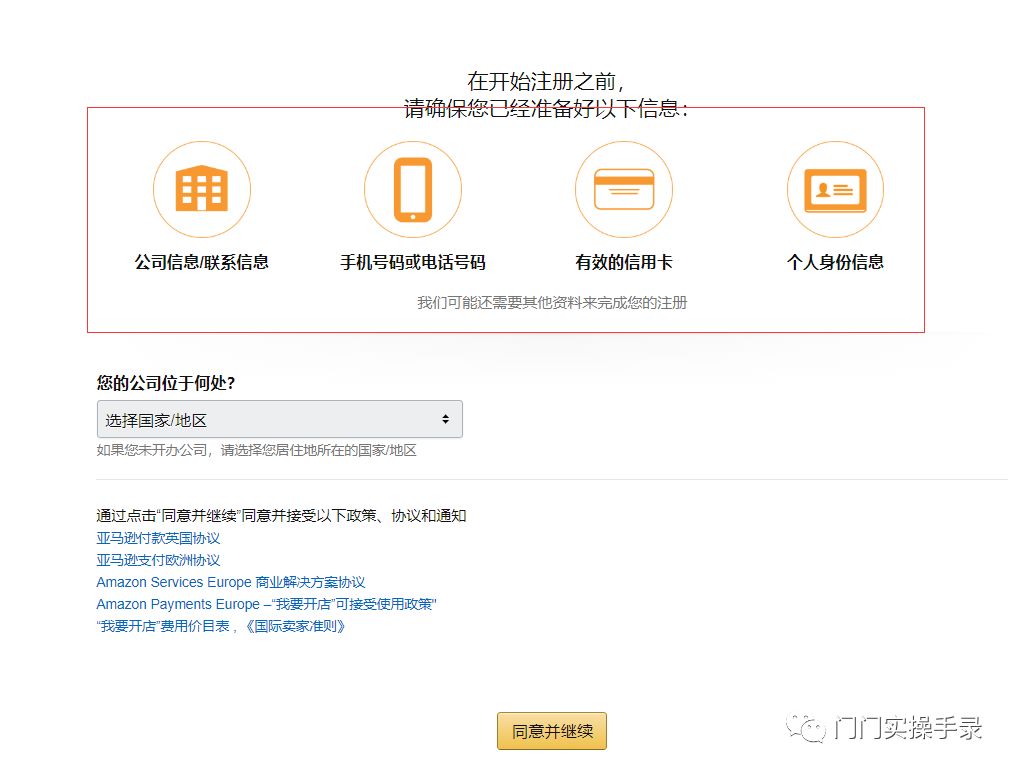
Task: Open the 亚马逊付款英国协议 link
Action: coord(158,538)
